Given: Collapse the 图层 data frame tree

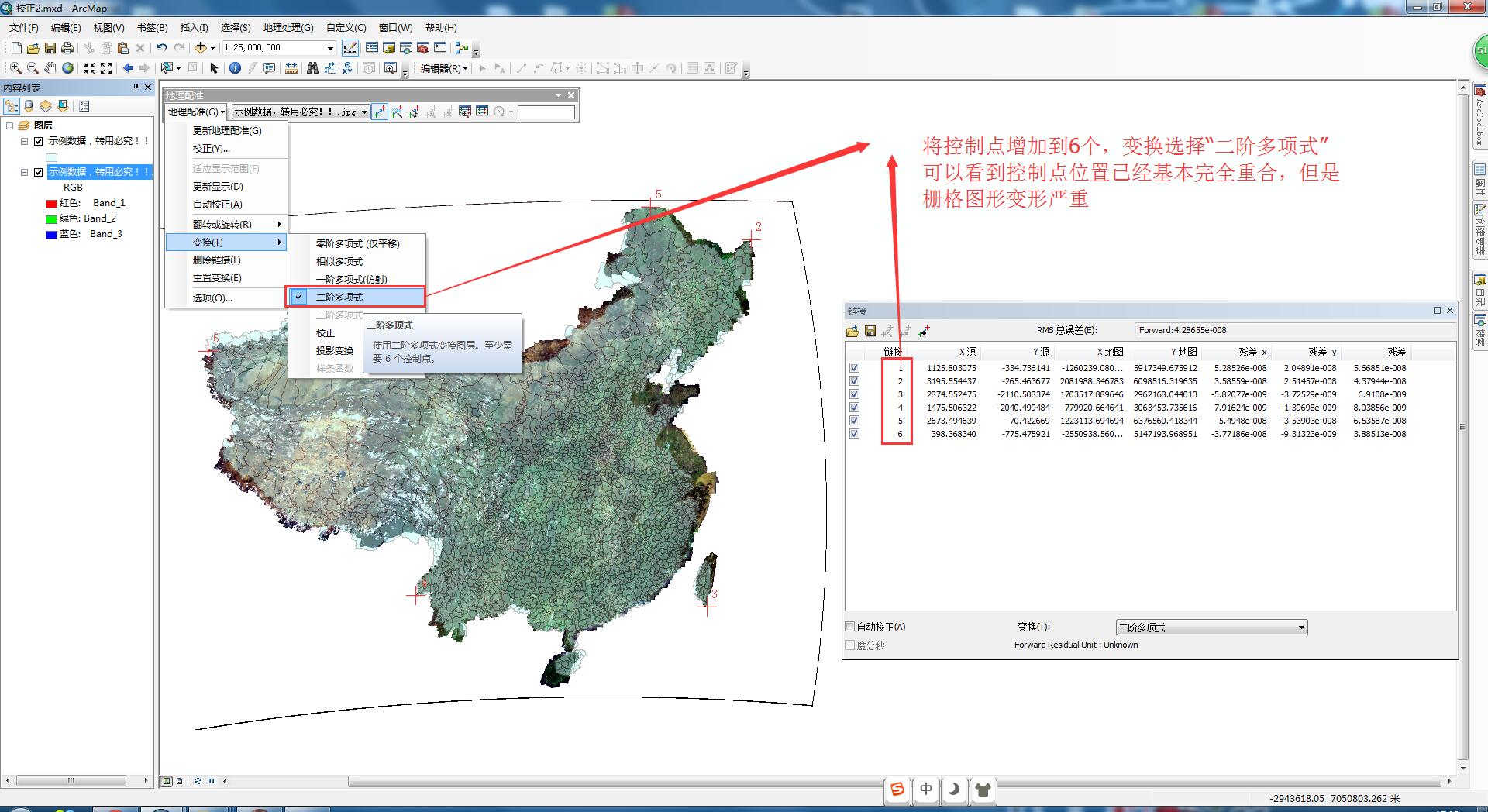Looking at the screenshot, I should [10, 126].
